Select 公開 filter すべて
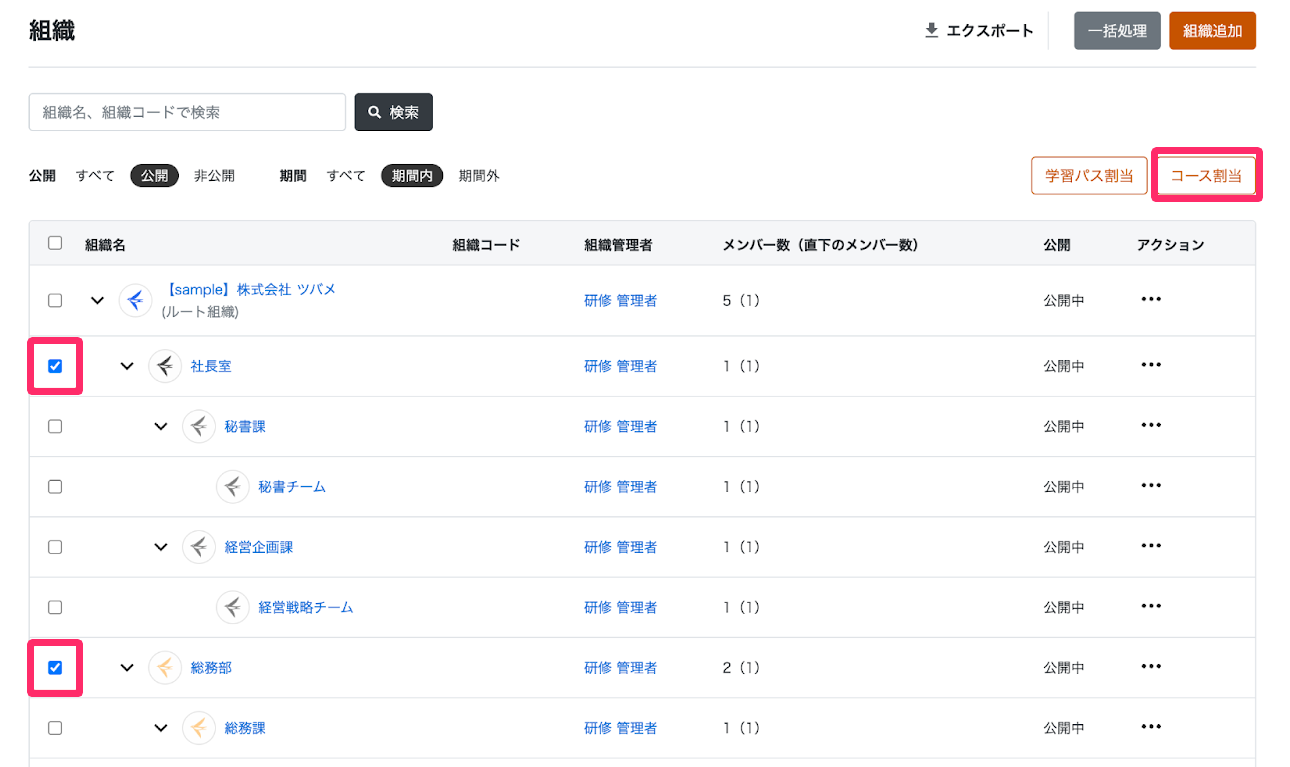The width and height of the screenshot is (1290, 767). pos(95,176)
